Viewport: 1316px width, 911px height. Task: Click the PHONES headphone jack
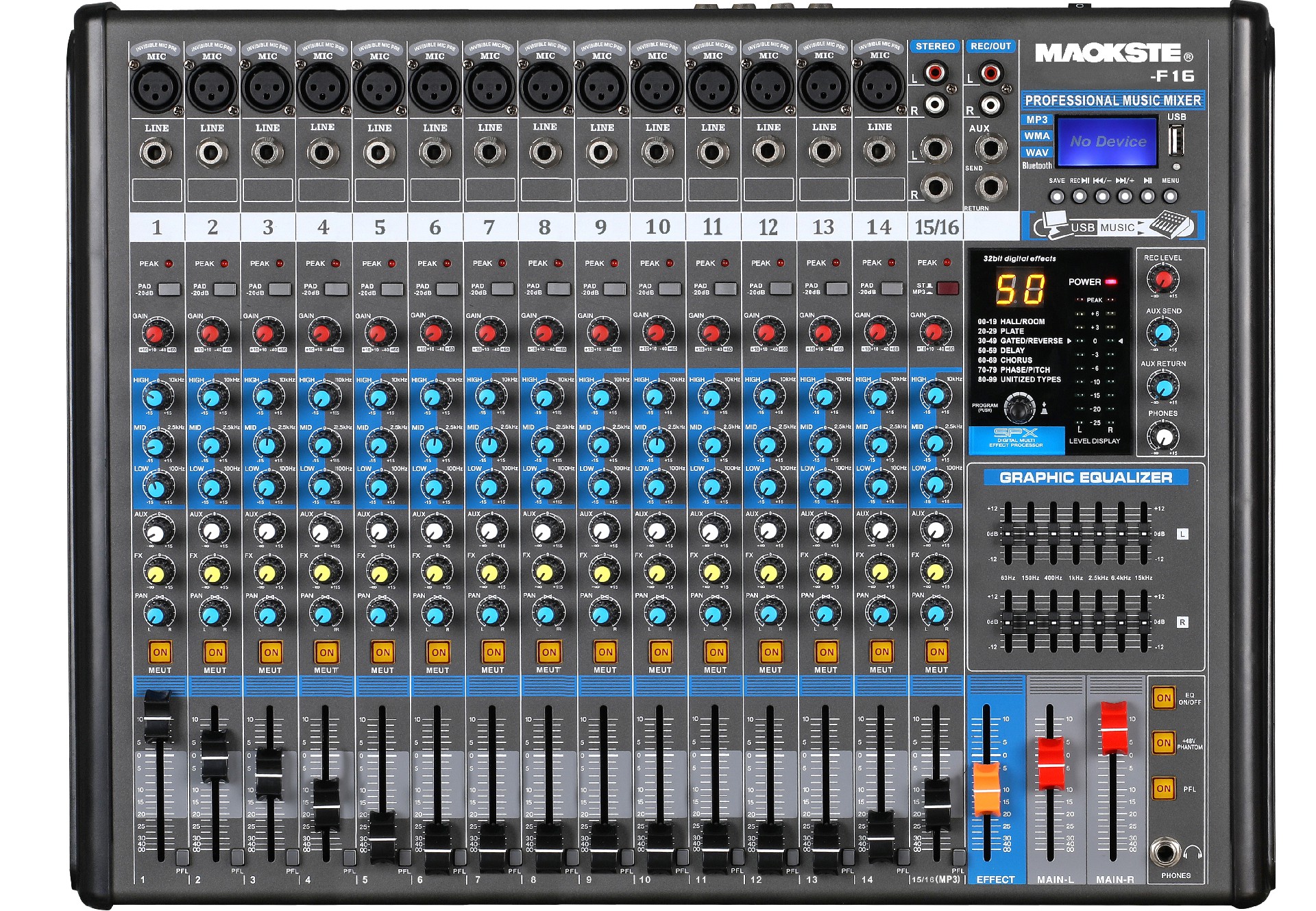(x=1165, y=852)
